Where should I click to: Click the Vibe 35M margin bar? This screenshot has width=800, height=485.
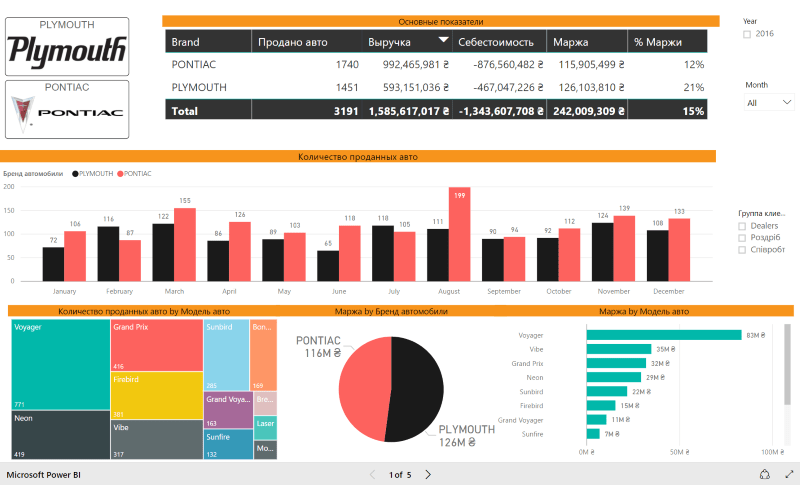[619, 349]
